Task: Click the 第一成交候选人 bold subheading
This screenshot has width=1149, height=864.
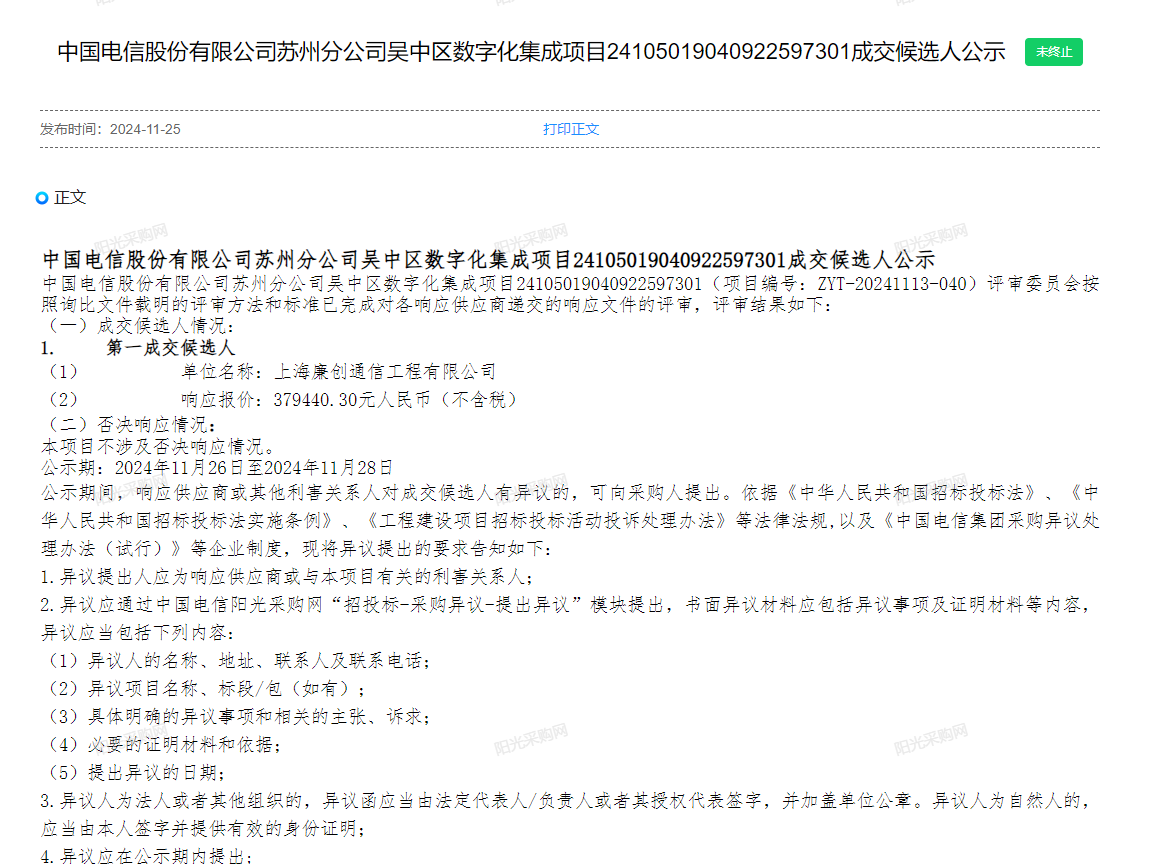Action: click(170, 348)
